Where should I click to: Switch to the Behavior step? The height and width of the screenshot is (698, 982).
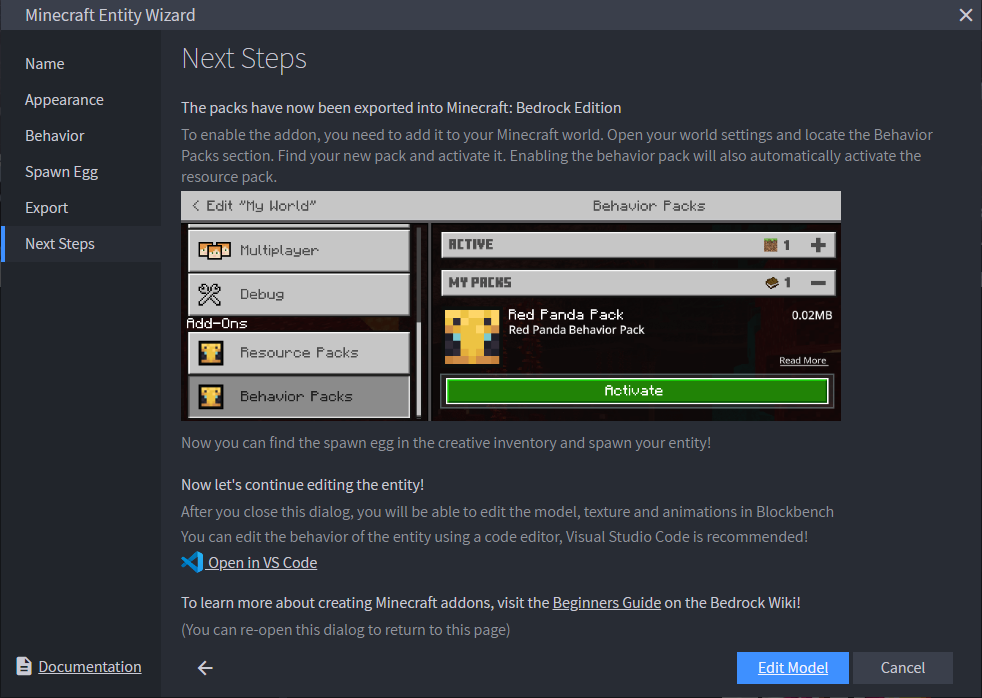point(54,136)
